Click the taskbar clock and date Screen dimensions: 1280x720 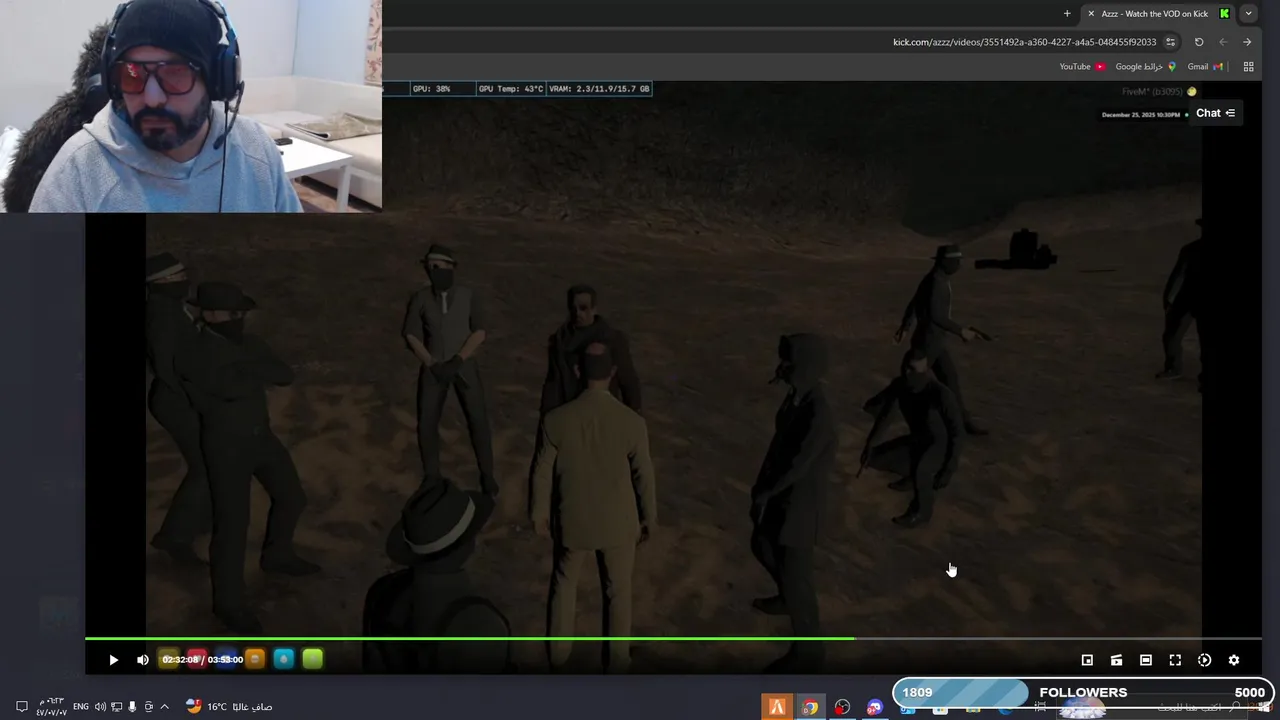(52, 707)
